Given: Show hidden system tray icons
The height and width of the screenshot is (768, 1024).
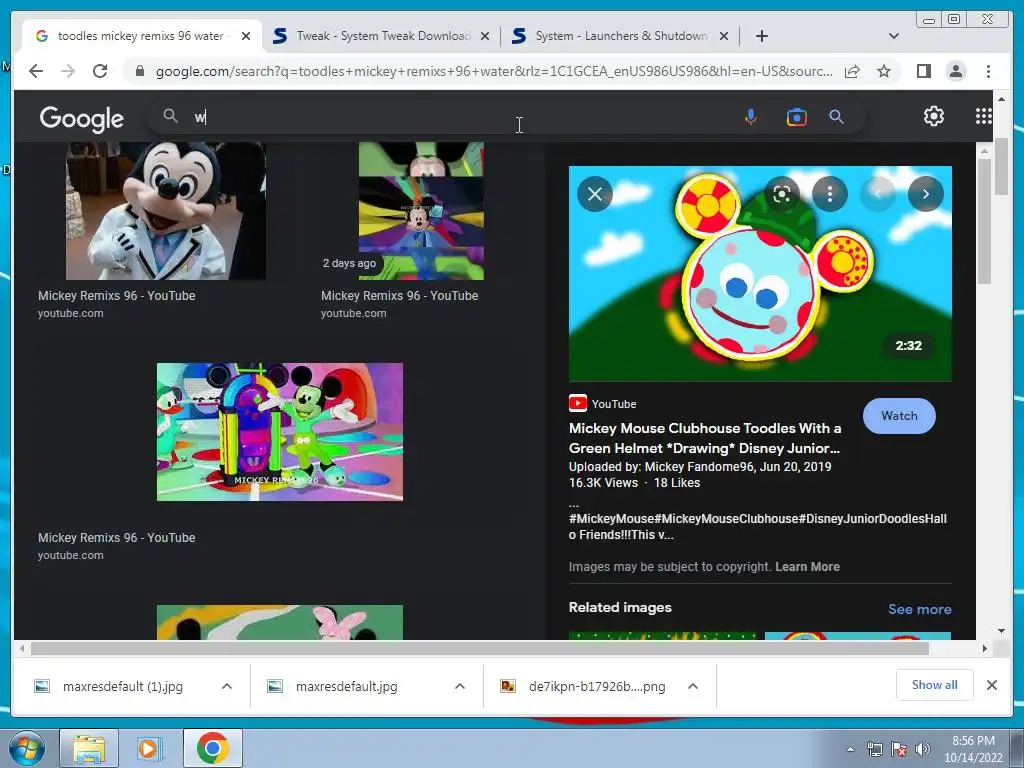Looking at the screenshot, I should click(850, 749).
